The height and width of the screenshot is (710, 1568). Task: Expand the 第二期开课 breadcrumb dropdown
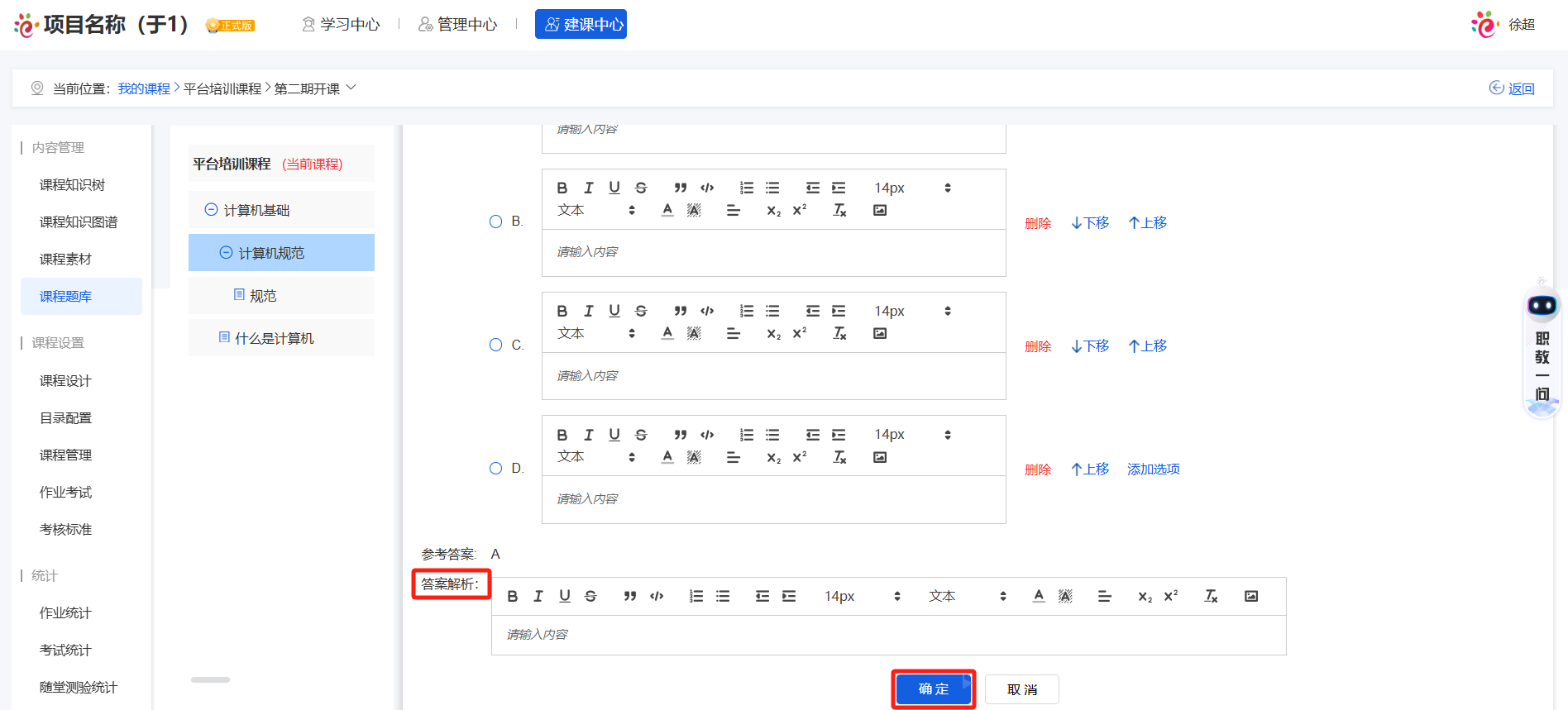(x=351, y=88)
